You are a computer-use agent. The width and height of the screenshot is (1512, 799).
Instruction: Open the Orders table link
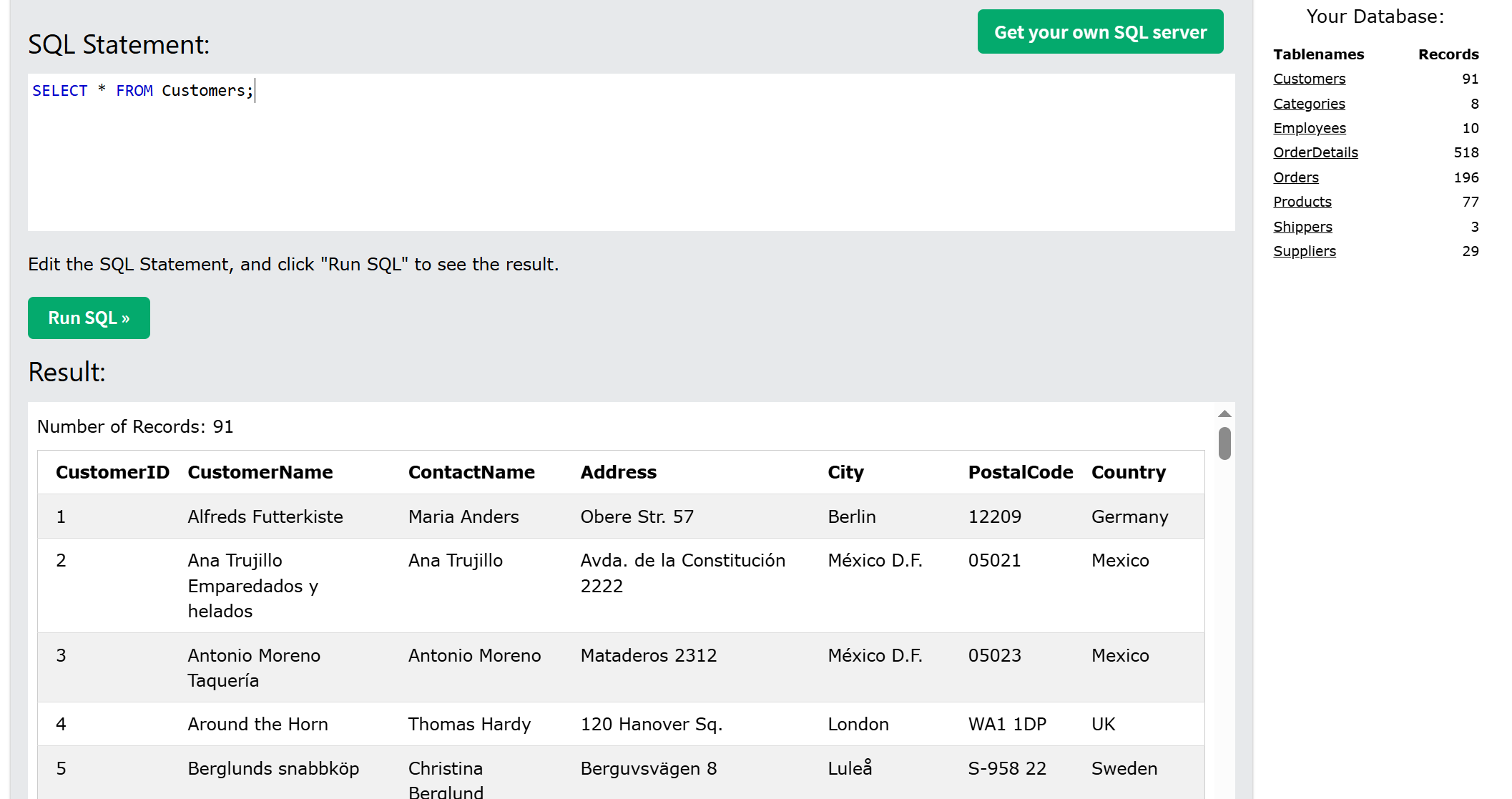click(x=1295, y=177)
